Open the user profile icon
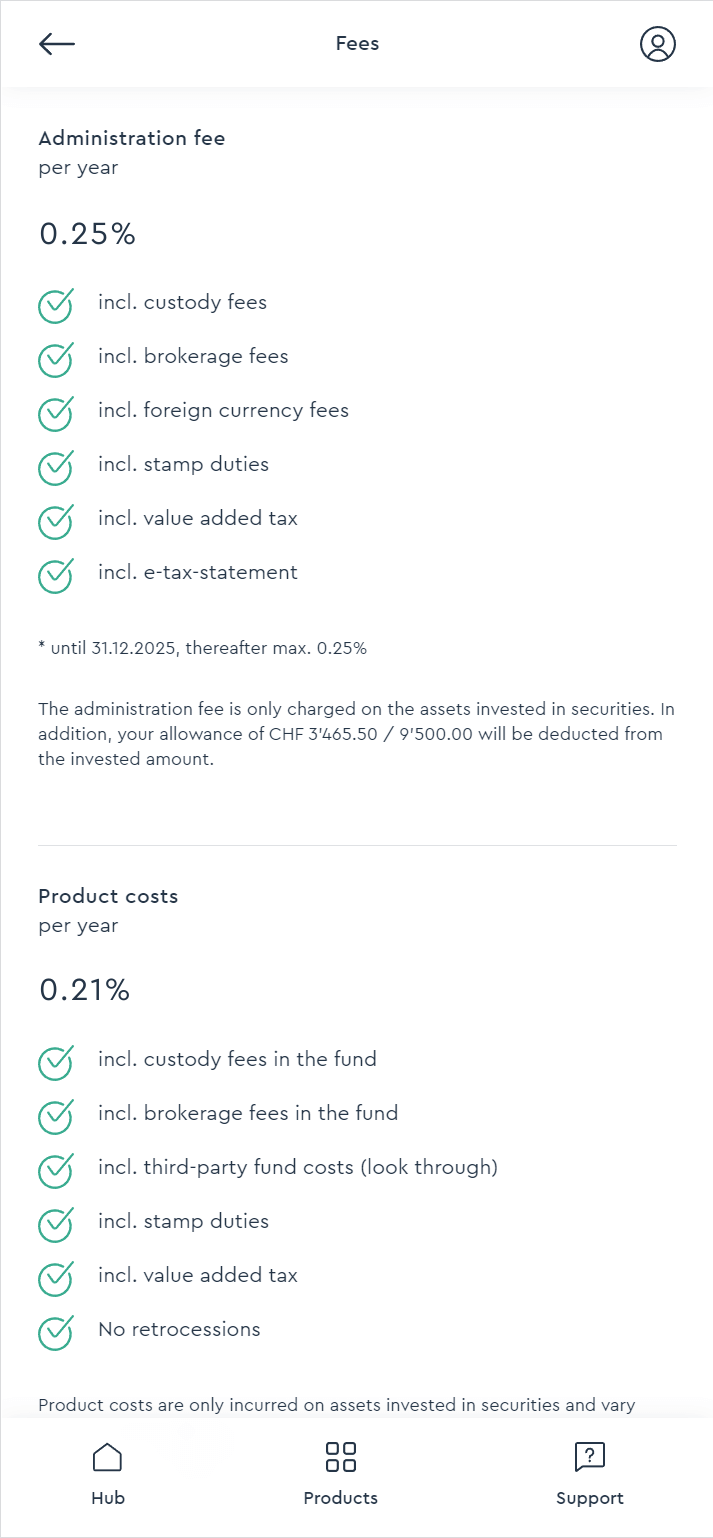Image resolution: width=713 pixels, height=1538 pixels. point(657,44)
